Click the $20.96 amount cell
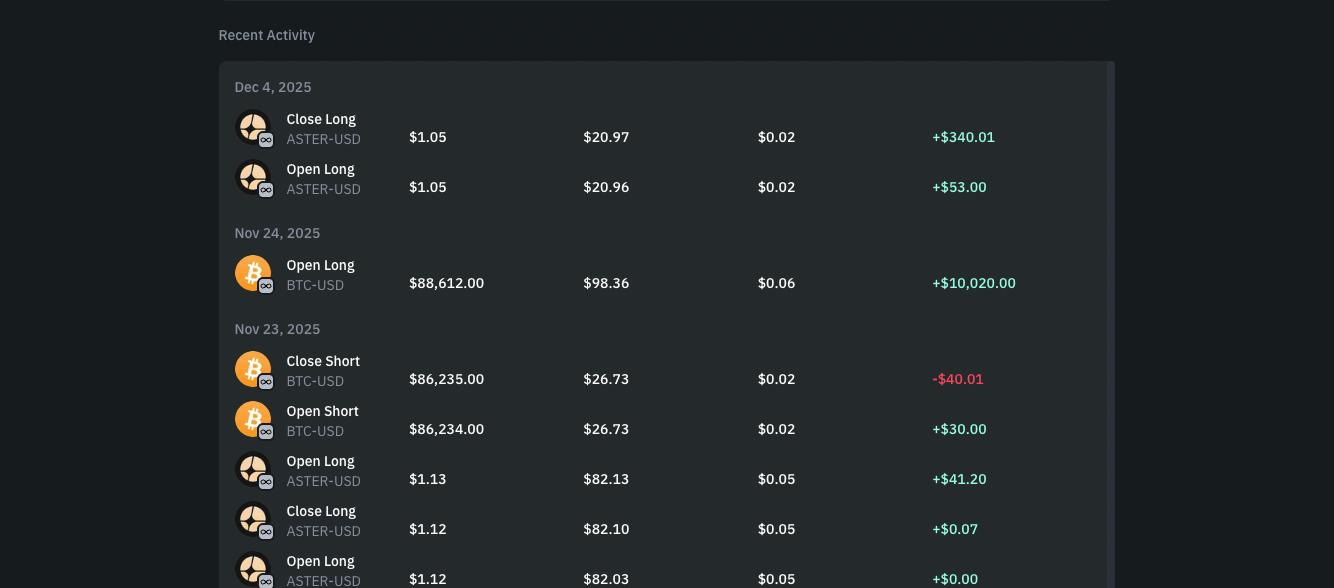The height and width of the screenshot is (588, 1334). click(x=606, y=187)
